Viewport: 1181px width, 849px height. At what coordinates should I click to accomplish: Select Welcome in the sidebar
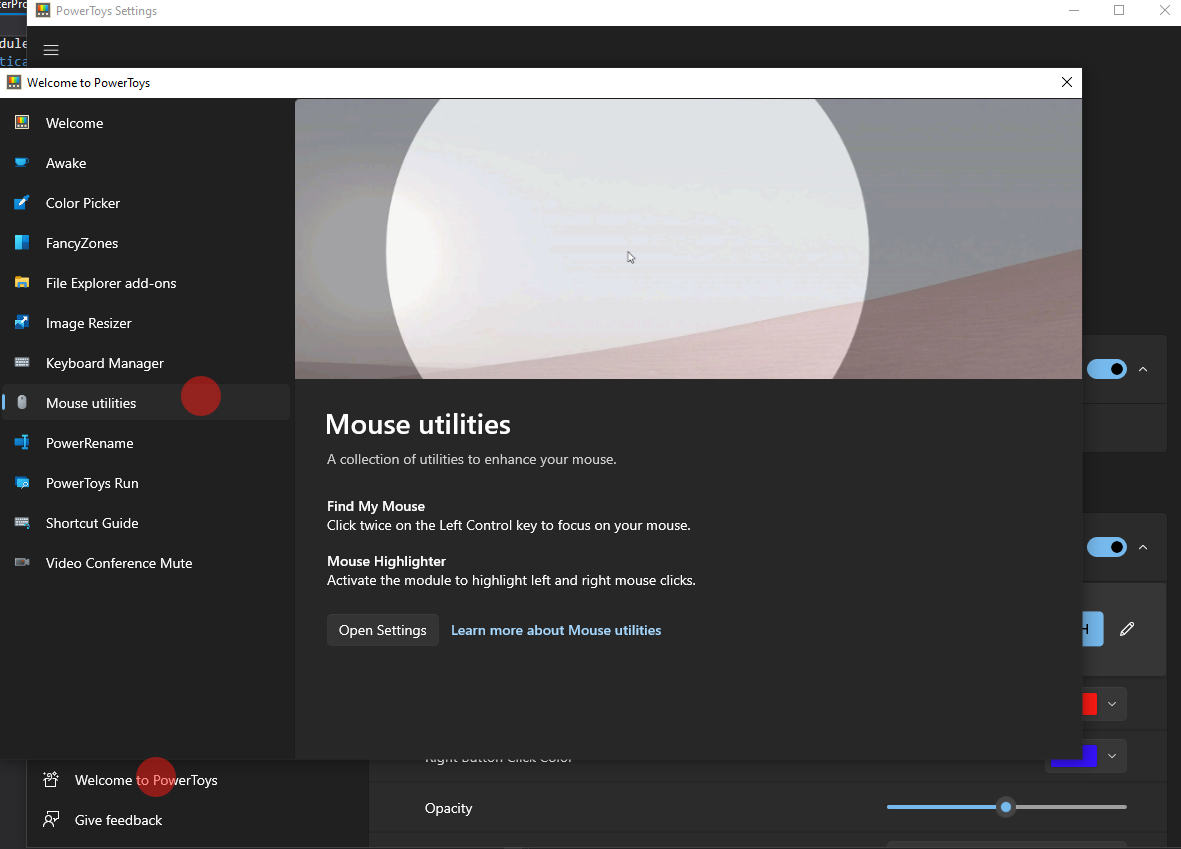(146, 123)
